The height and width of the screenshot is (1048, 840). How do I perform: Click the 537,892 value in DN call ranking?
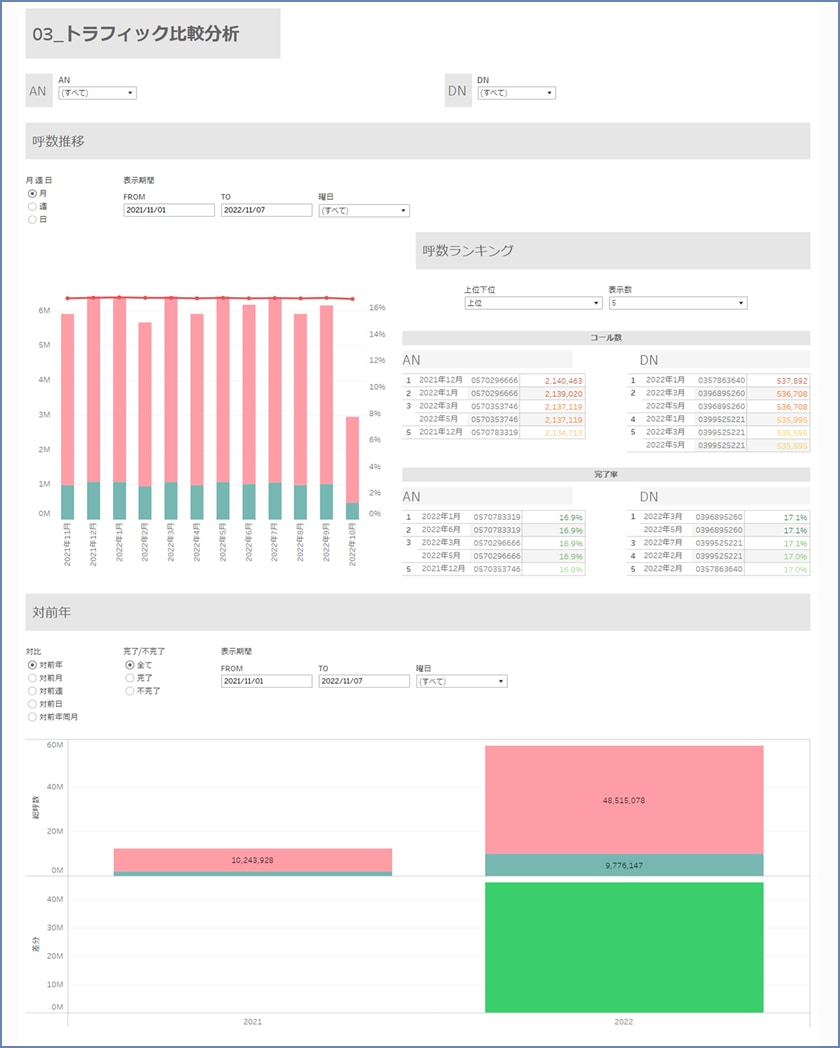coord(792,380)
